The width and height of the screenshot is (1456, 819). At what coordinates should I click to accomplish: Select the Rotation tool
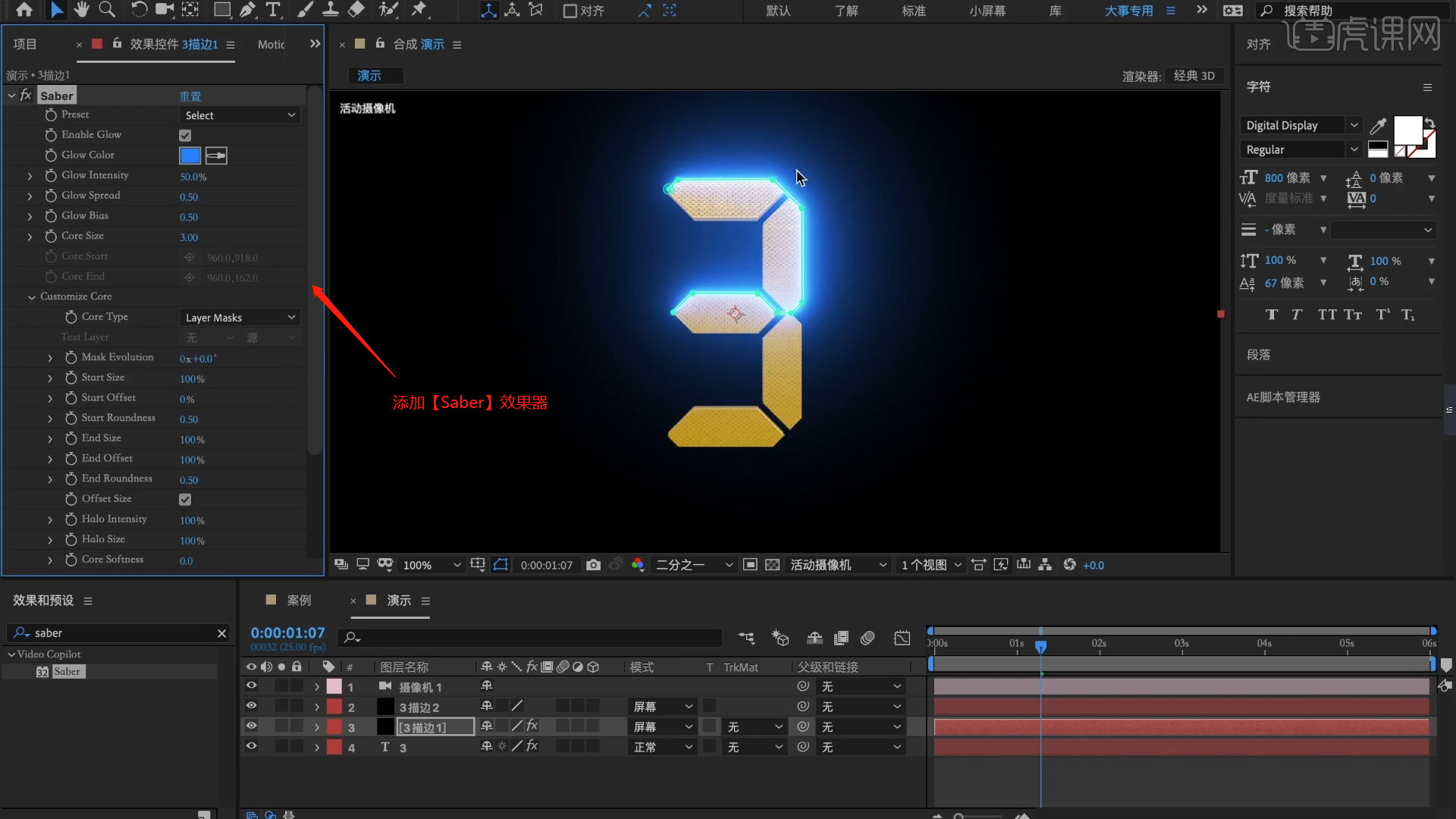[139, 10]
